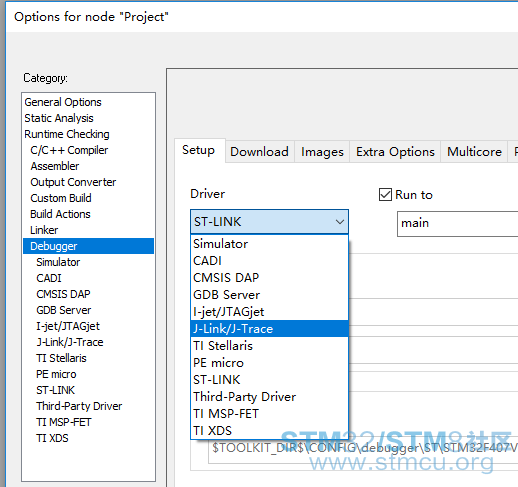Select J-Link/J-Trace in Category list
Viewport: 518px width, 487px height.
[70, 342]
